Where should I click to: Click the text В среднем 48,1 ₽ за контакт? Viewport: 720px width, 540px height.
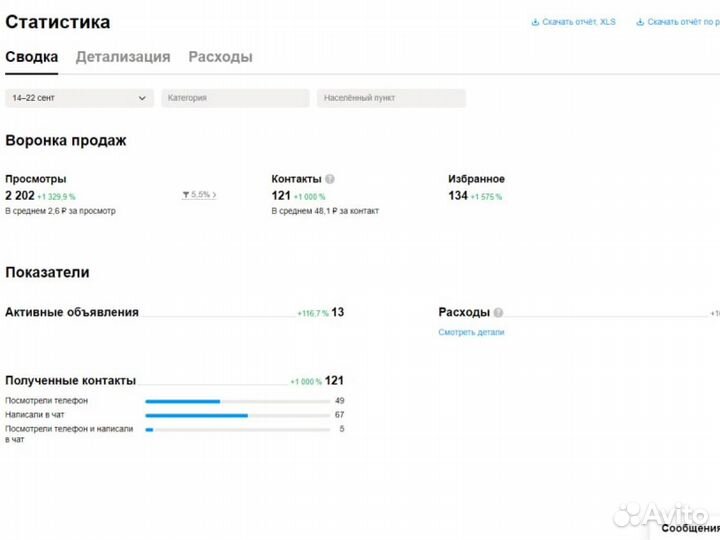pyautogui.click(x=325, y=211)
